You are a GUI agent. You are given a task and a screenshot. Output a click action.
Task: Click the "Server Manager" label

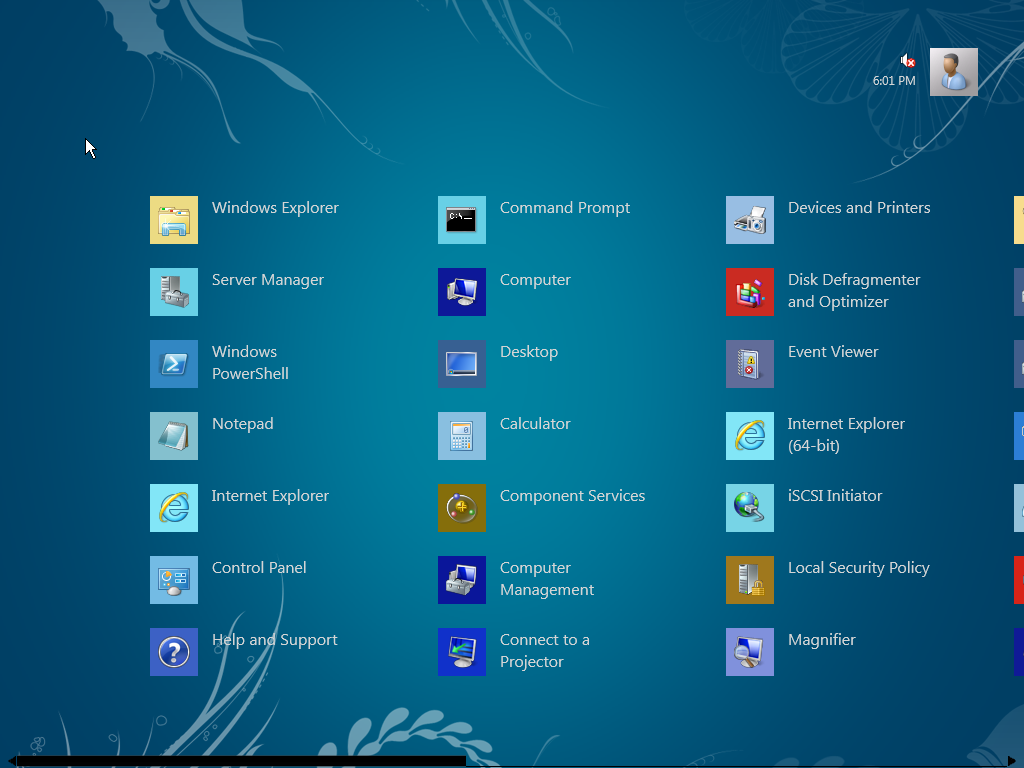click(x=268, y=280)
